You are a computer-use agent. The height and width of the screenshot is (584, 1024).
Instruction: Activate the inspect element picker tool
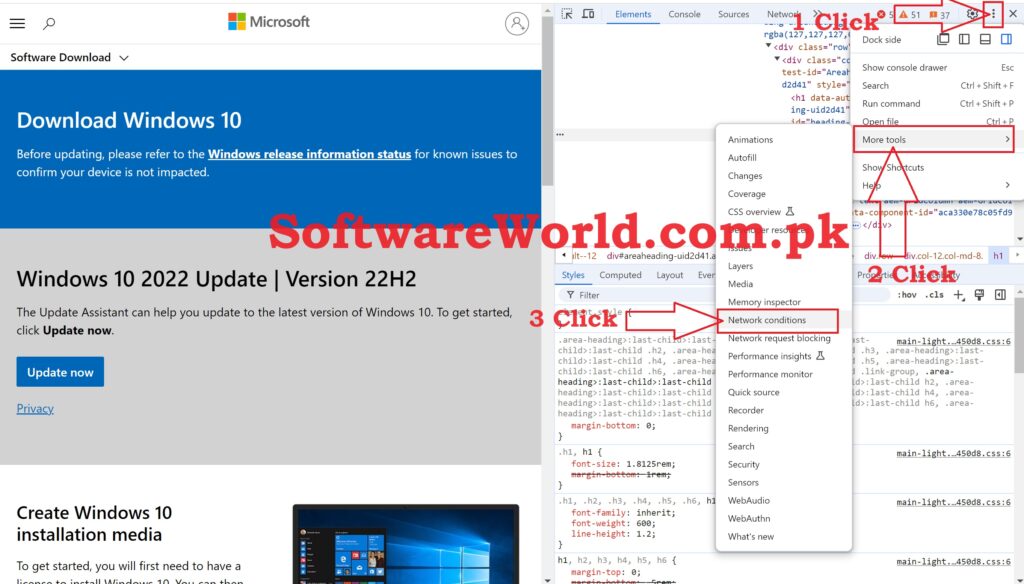click(x=567, y=14)
